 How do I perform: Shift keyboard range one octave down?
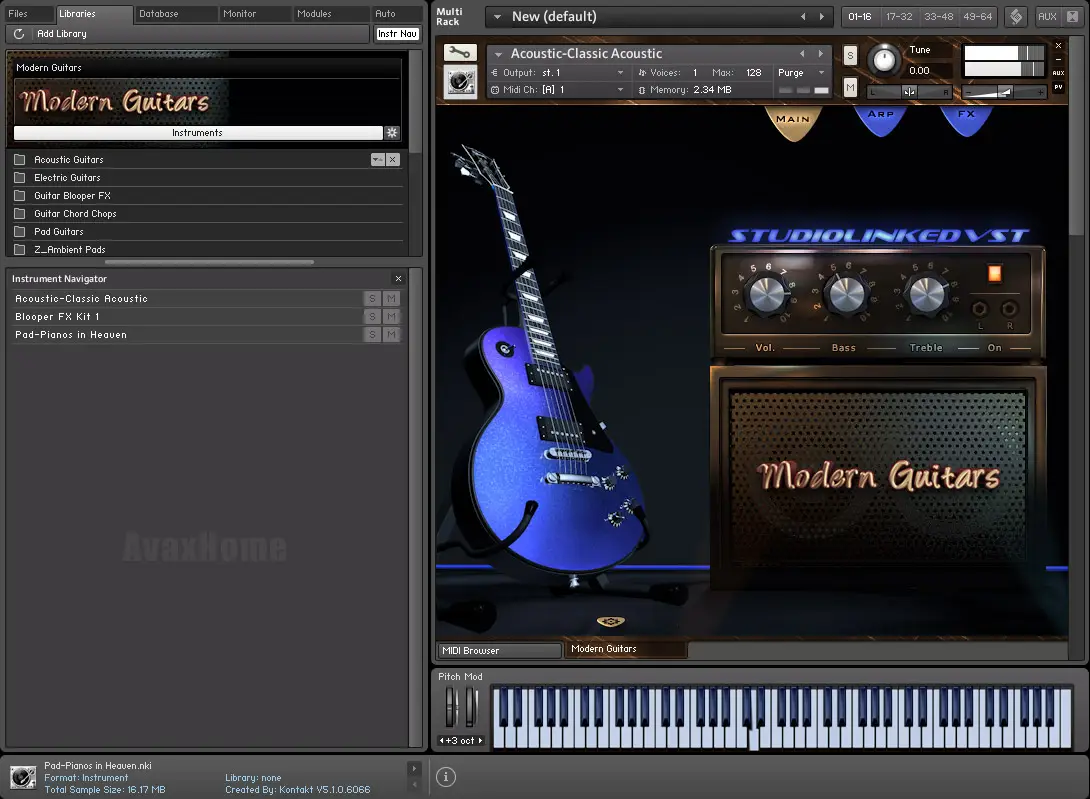click(441, 741)
